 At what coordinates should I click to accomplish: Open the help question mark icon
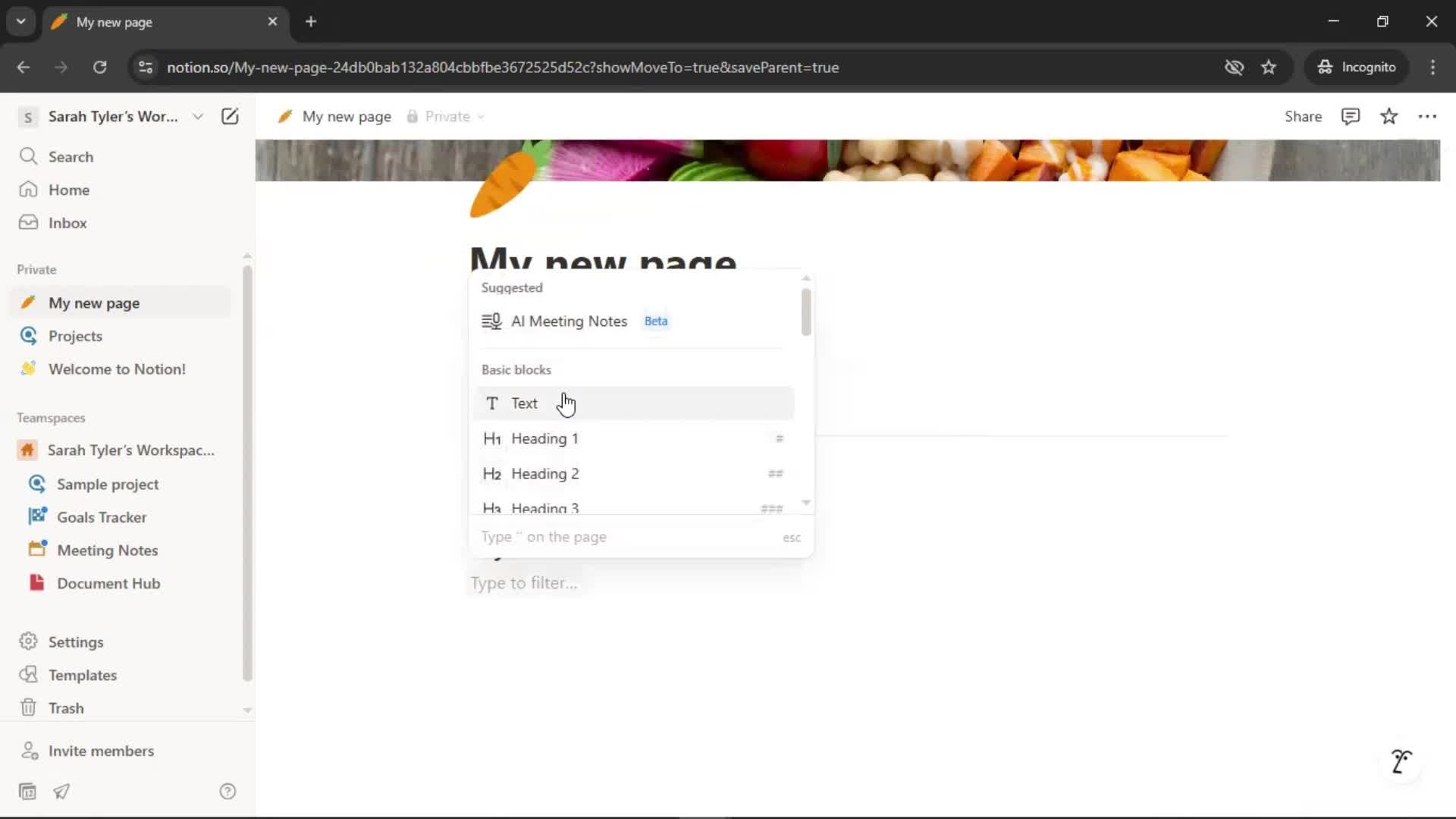click(227, 792)
